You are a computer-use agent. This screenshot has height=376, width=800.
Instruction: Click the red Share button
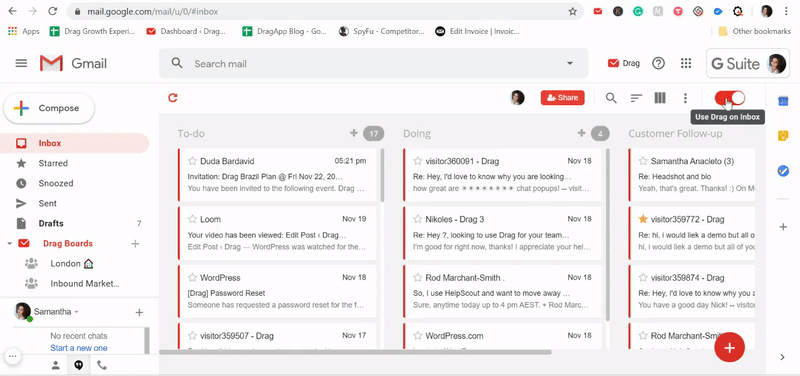tap(562, 98)
